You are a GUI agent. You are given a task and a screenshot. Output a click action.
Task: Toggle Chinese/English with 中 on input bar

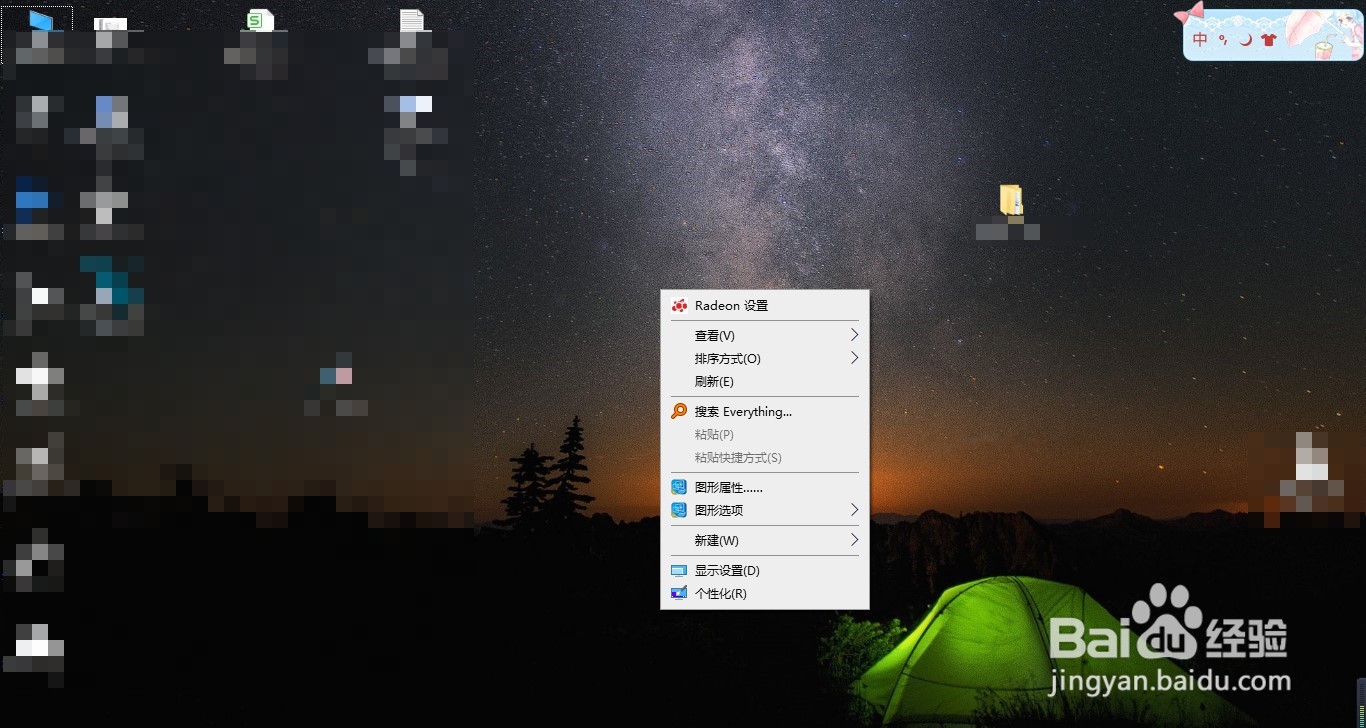click(x=1199, y=39)
